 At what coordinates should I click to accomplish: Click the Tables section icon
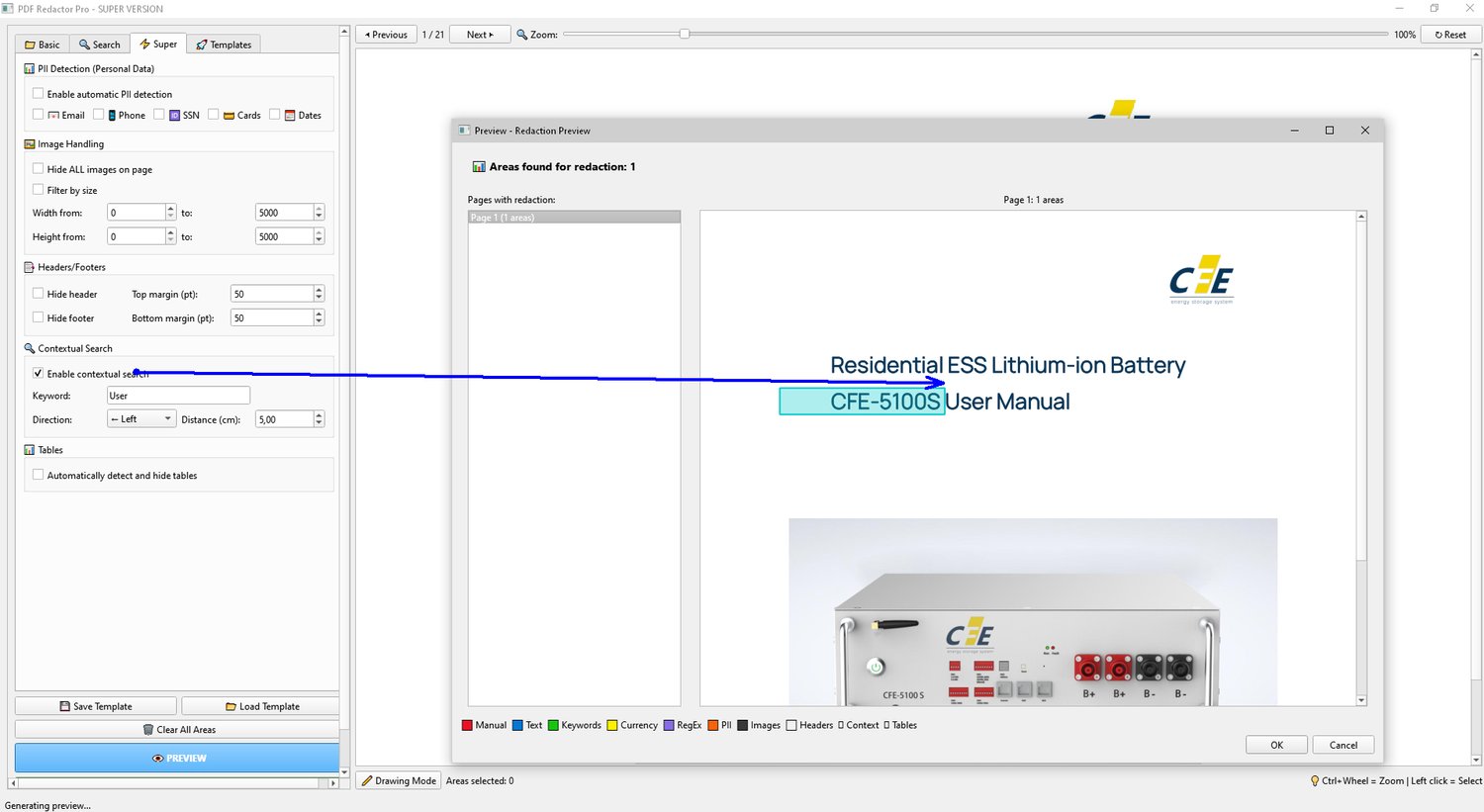pyautogui.click(x=30, y=450)
